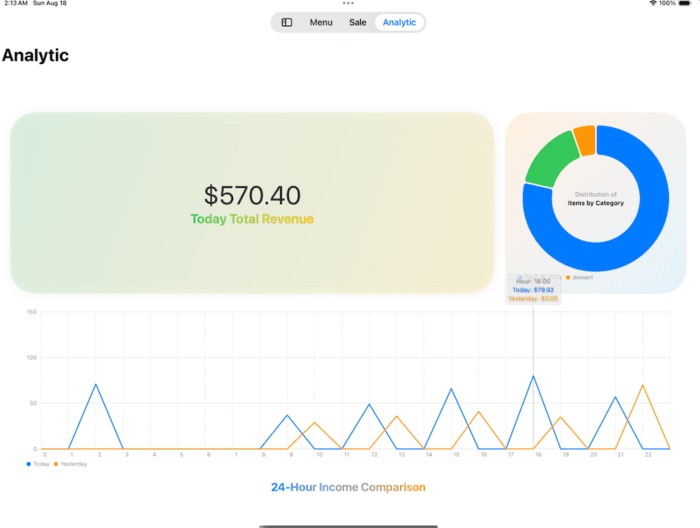
Task: Switch to the Menu tab
Action: 321,22
